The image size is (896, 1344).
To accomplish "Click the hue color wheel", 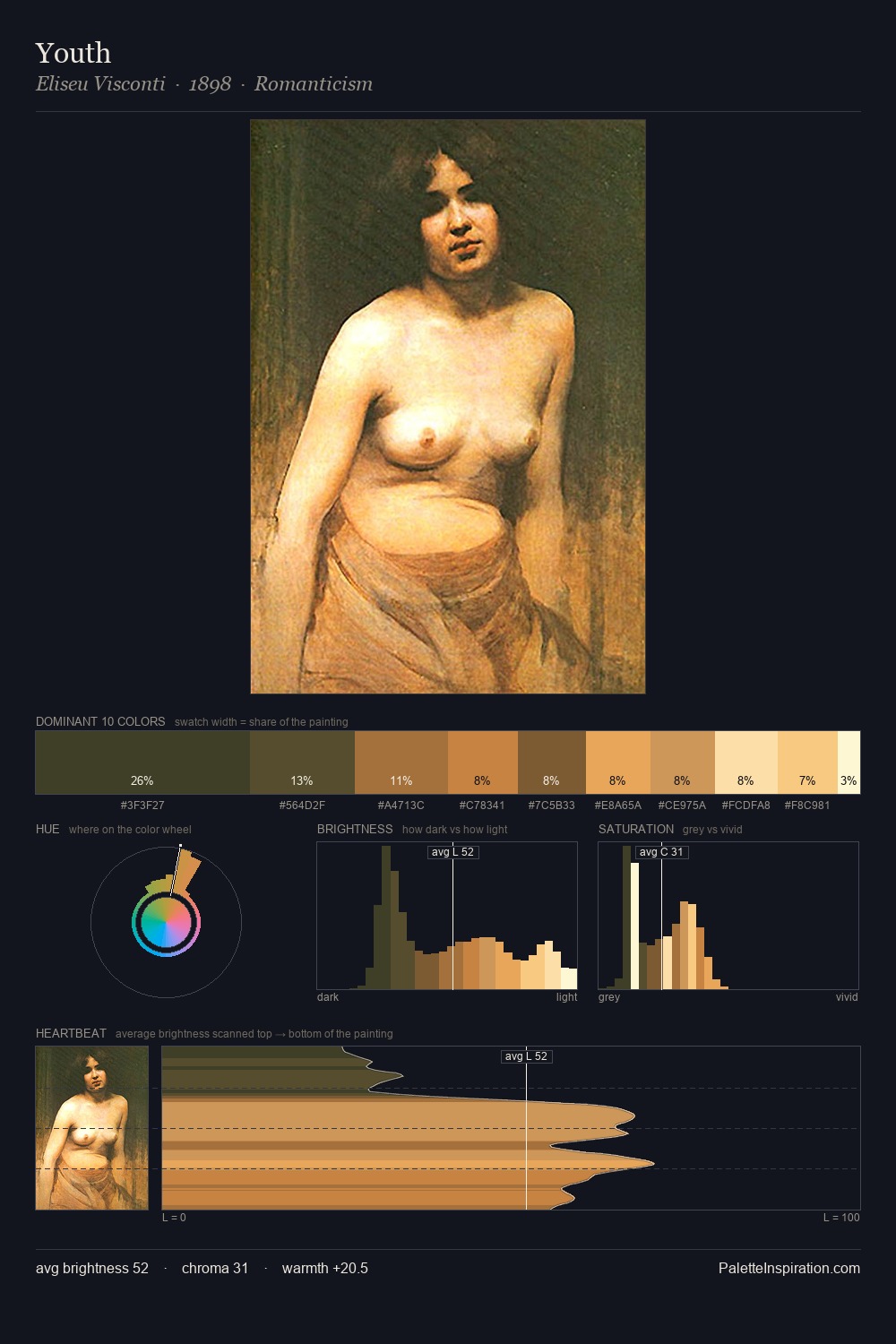I will click(x=166, y=922).
